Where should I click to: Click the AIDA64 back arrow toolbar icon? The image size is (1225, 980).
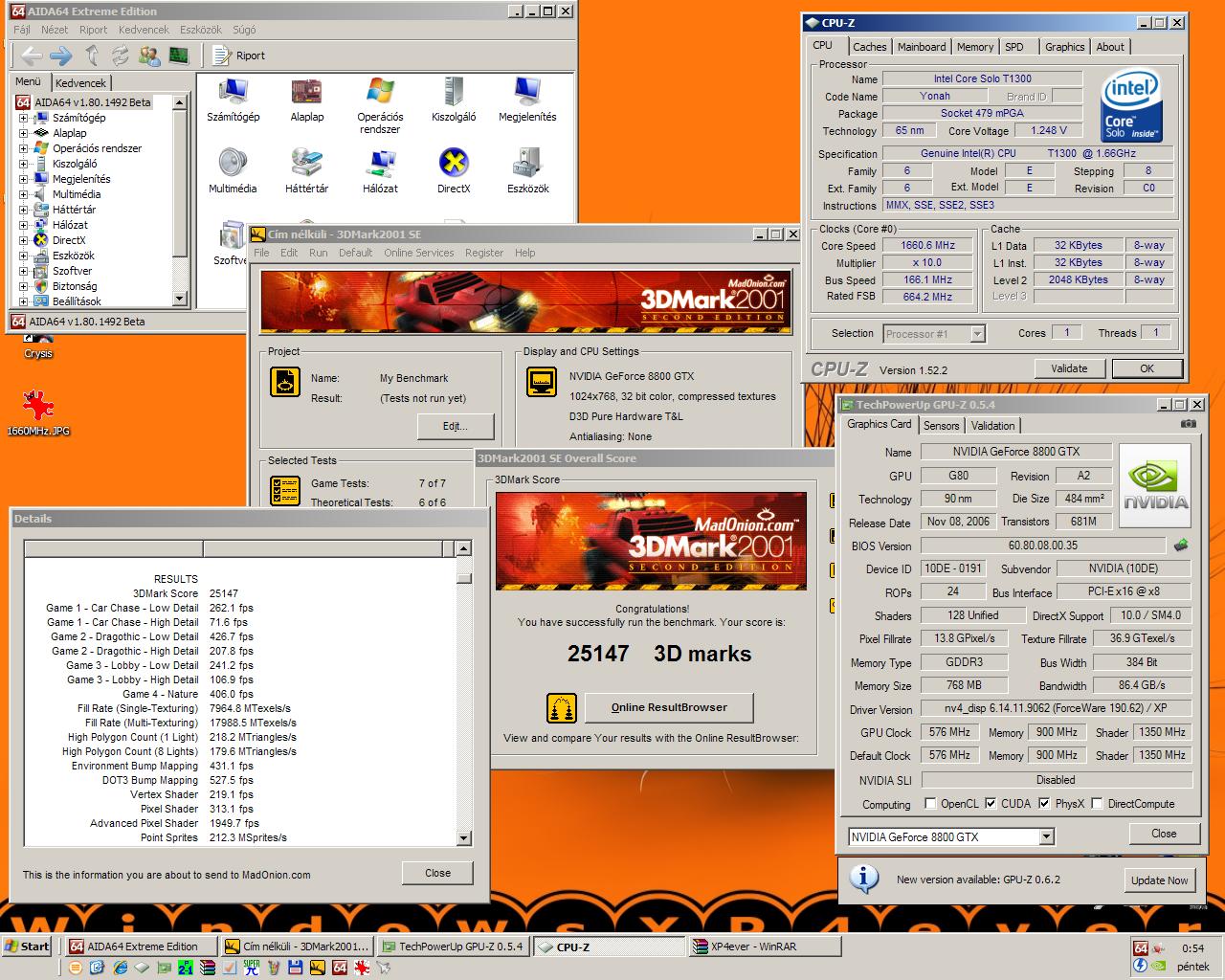[31, 56]
